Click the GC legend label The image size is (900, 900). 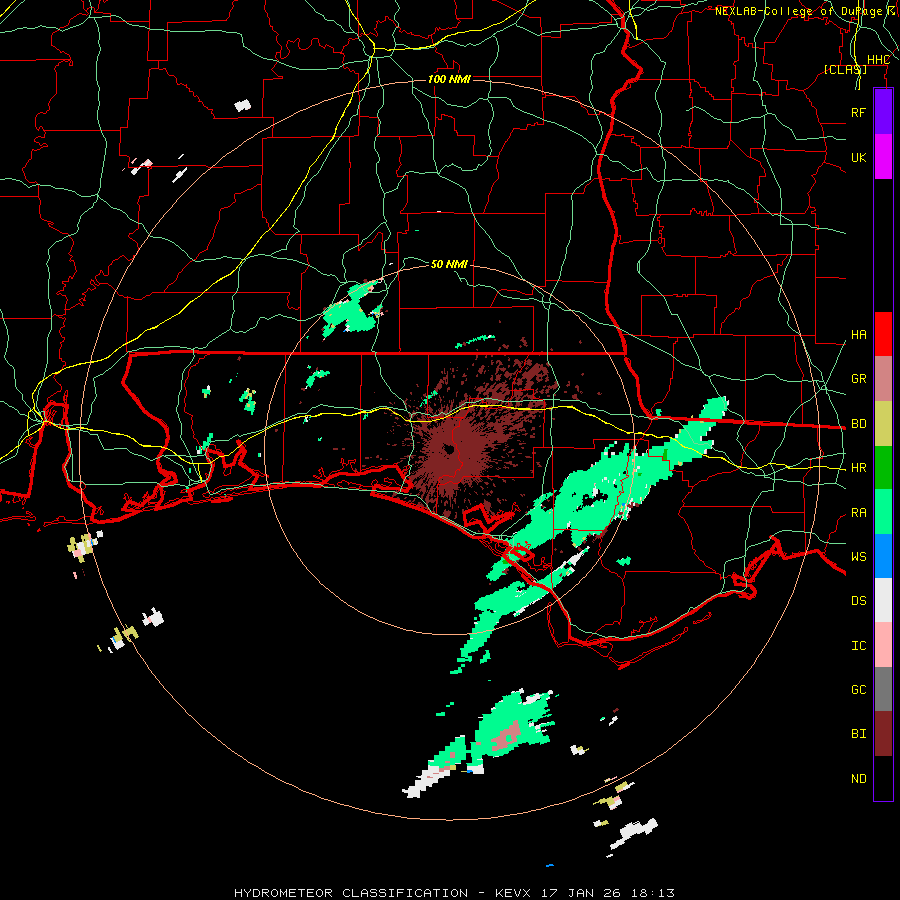point(858,690)
